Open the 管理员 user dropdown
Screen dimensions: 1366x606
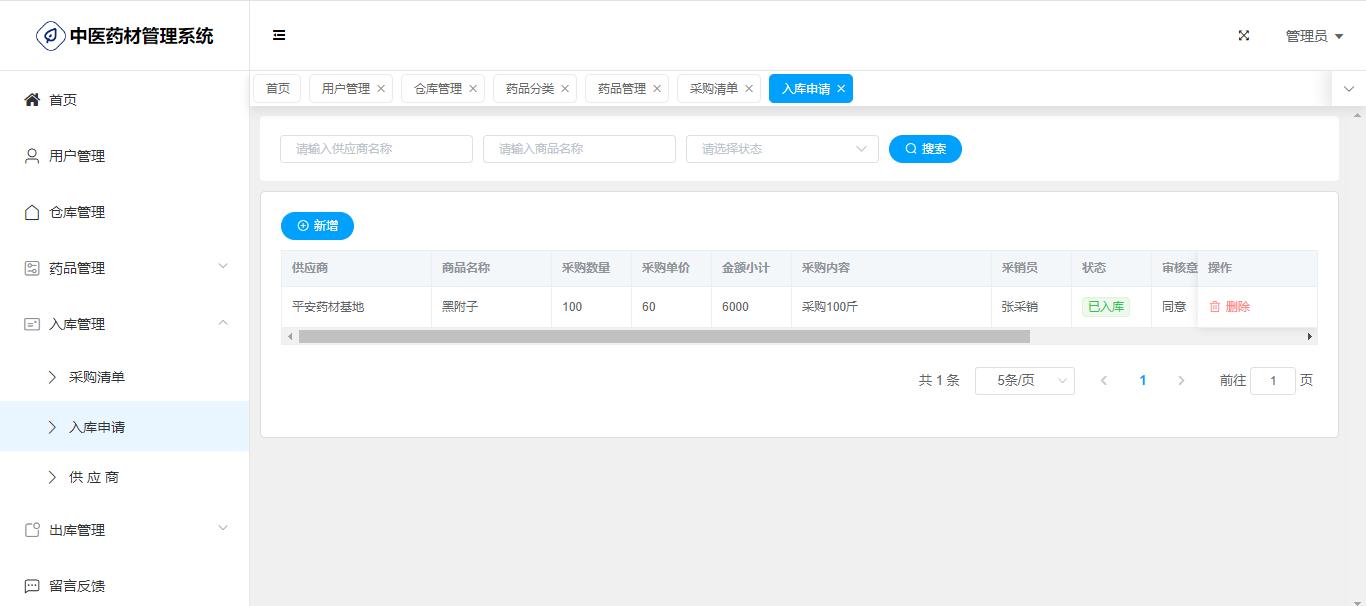pos(1313,36)
